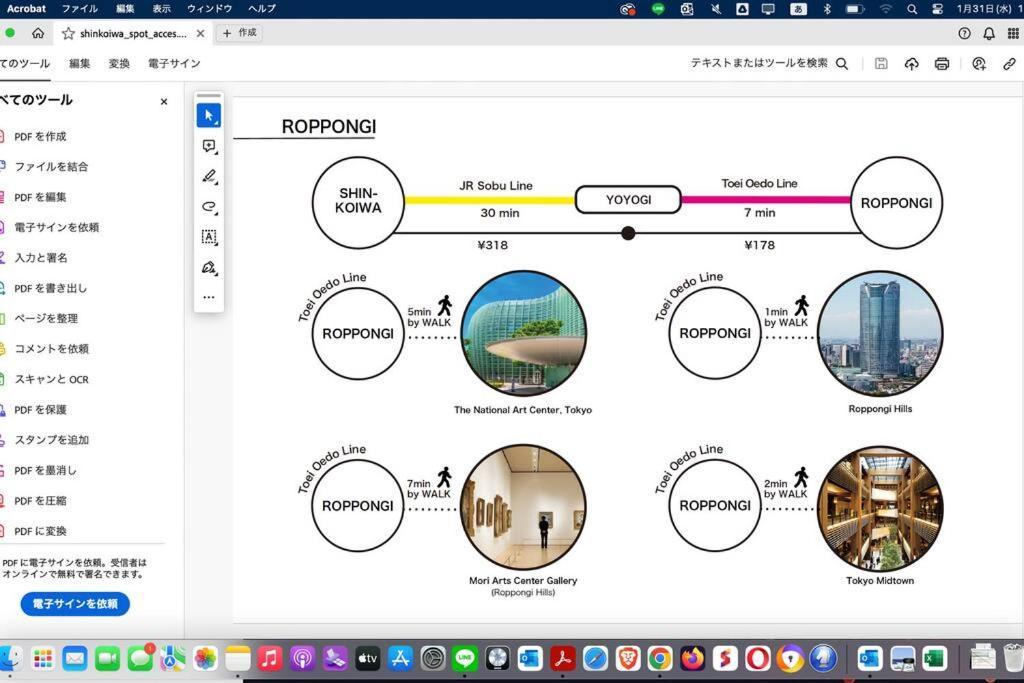Close the shinkoiwa_spot_access document tab

[200, 33]
